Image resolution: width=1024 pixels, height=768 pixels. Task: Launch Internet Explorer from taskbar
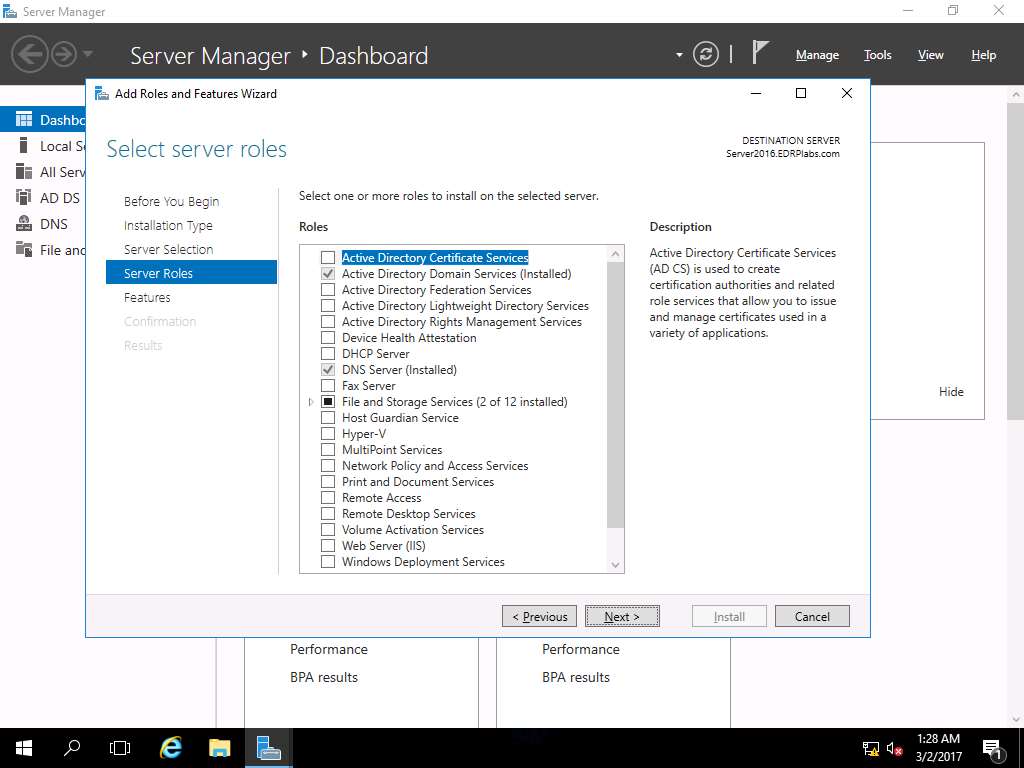pos(170,748)
